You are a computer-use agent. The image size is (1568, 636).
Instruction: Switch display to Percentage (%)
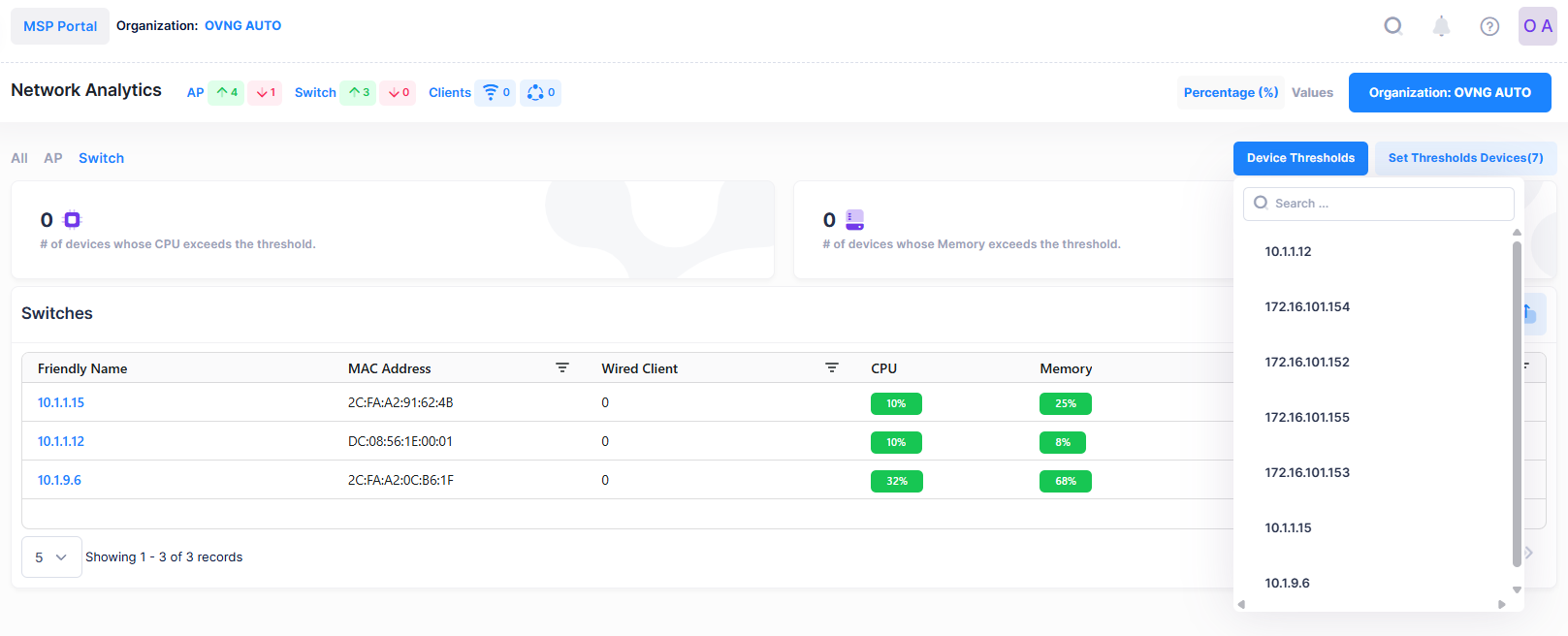pyautogui.click(x=1231, y=92)
